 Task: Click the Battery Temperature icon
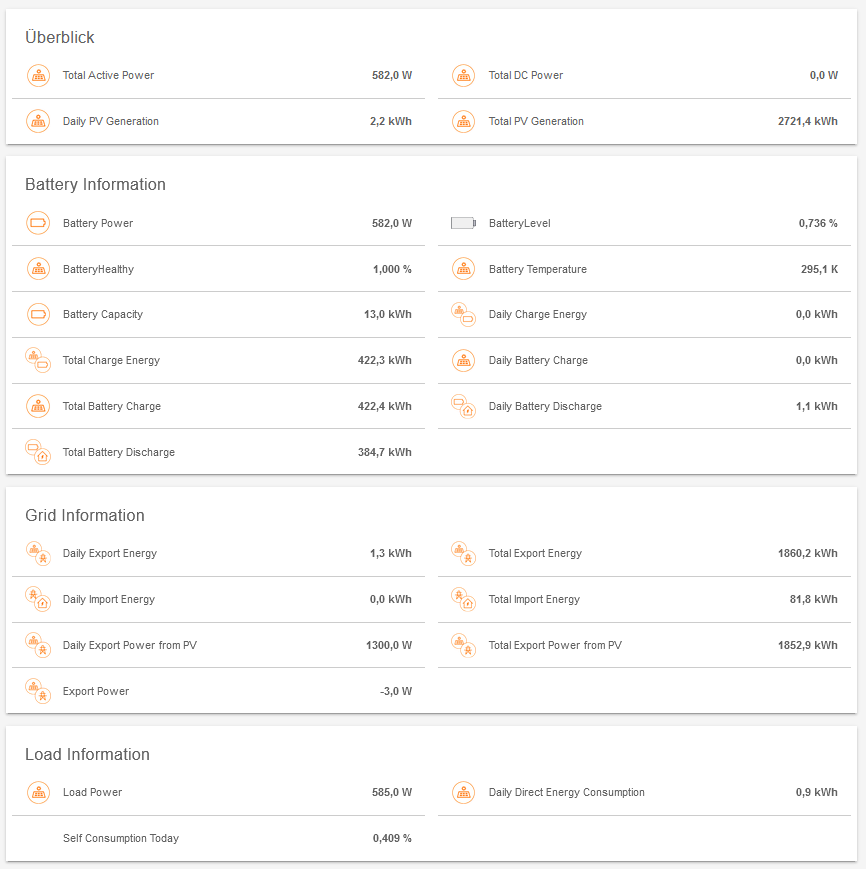click(463, 269)
